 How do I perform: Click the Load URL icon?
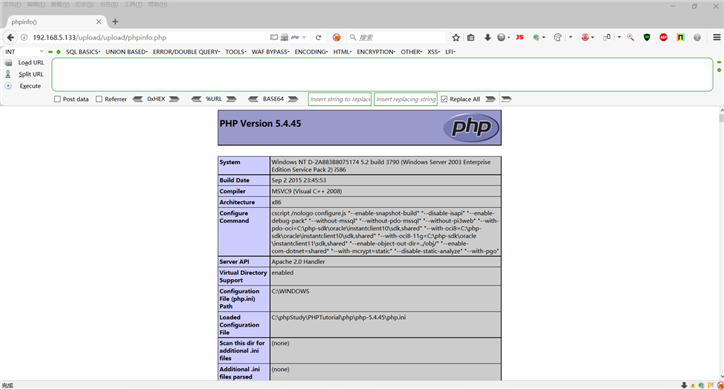coord(8,62)
